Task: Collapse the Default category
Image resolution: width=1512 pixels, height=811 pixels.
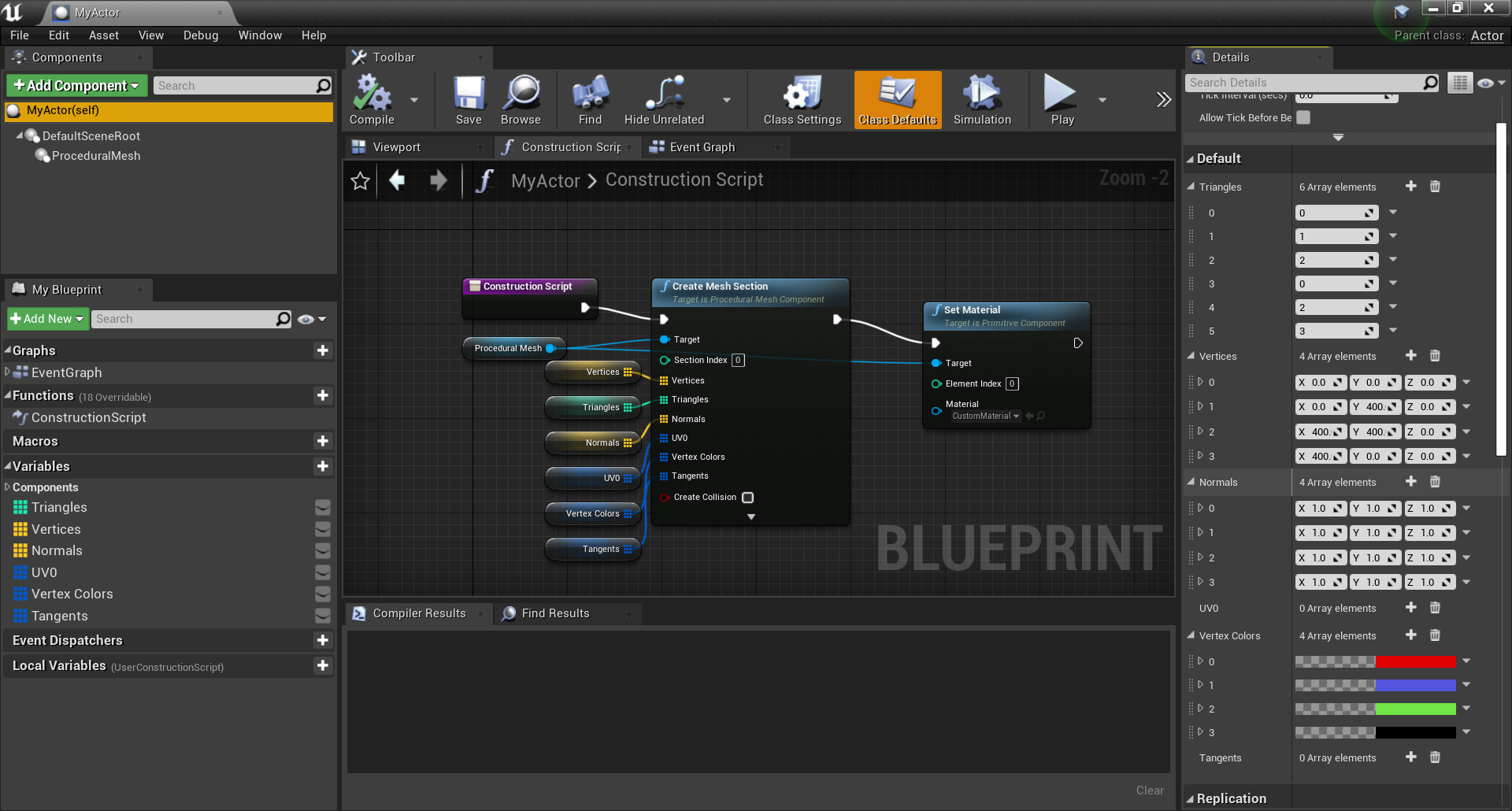Action: (1190, 158)
